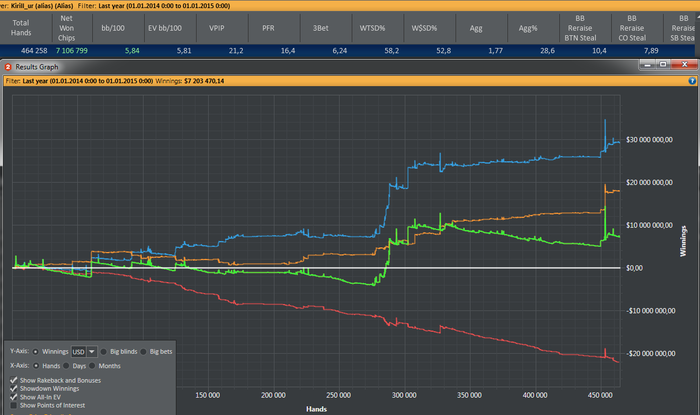This screenshot has height=415, width=700.
Task: Toggle Show All-In EV checkbox
Action: pyautogui.click(x=13, y=397)
